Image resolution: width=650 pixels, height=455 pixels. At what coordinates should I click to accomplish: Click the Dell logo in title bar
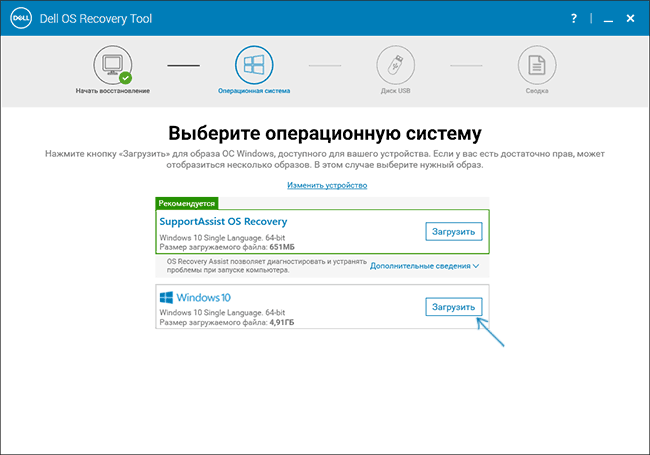click(19, 18)
